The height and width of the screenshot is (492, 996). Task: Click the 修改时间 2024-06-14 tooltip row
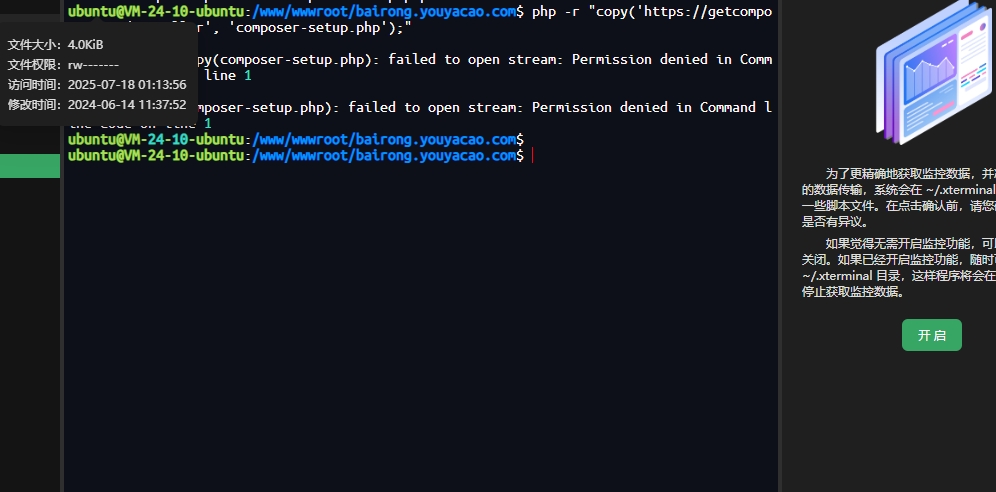[96, 104]
